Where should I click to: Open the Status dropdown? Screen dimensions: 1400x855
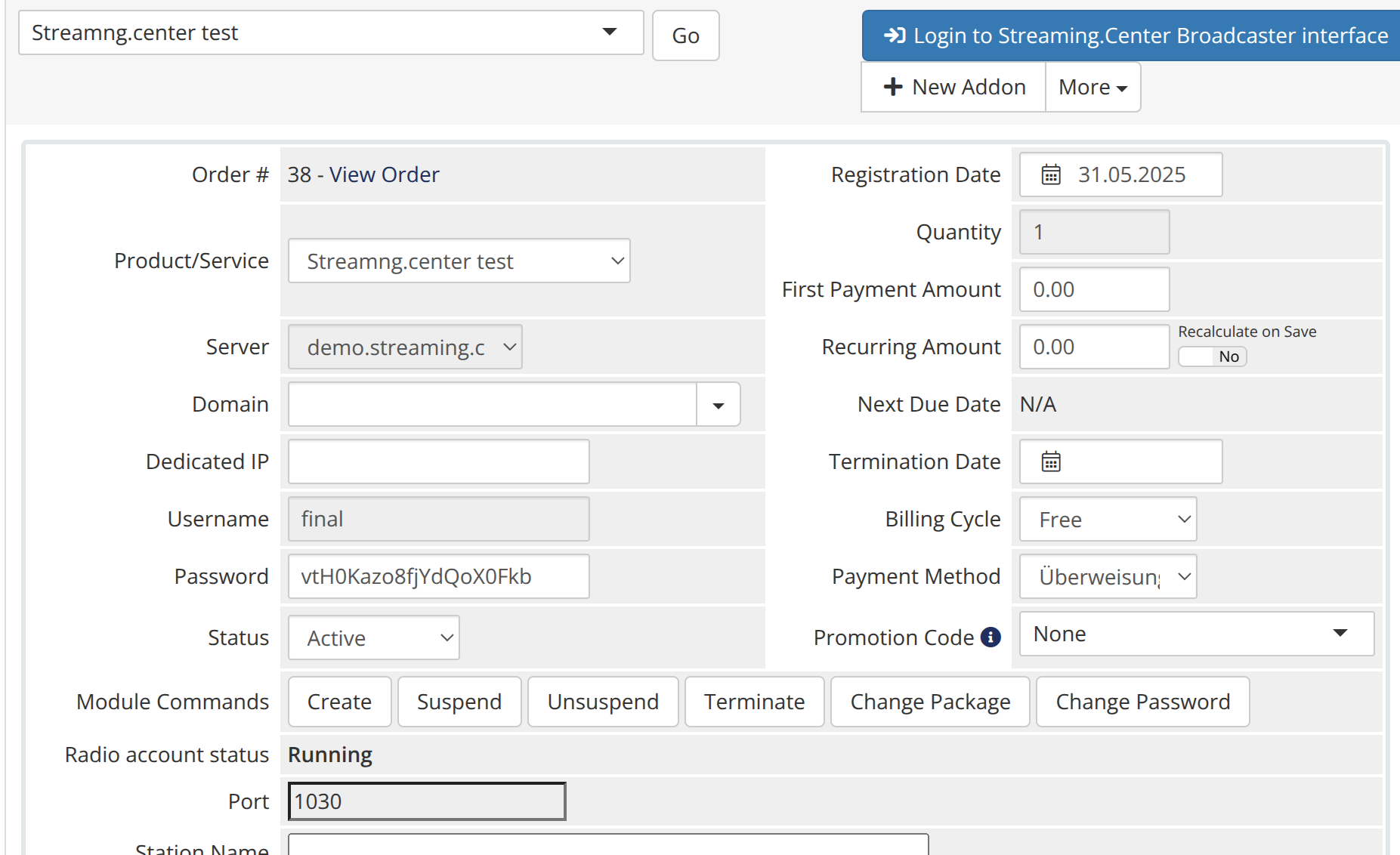[373, 638]
